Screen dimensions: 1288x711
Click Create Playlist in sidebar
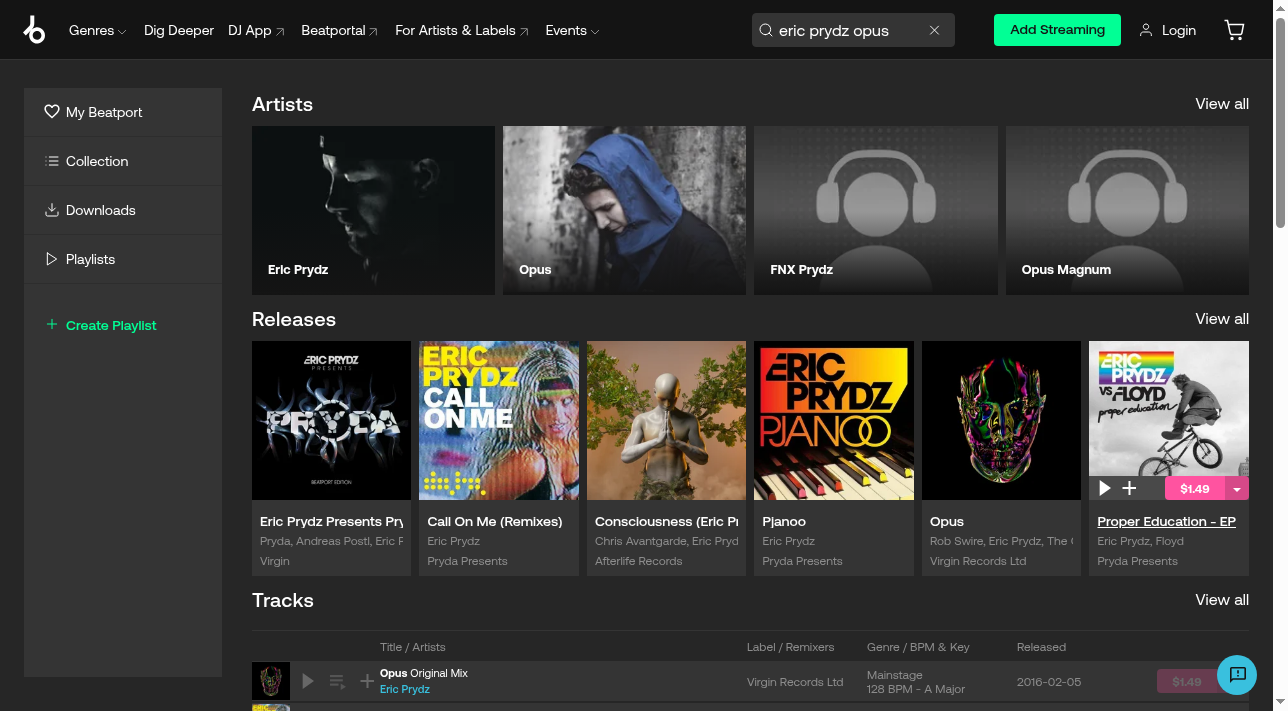111,325
